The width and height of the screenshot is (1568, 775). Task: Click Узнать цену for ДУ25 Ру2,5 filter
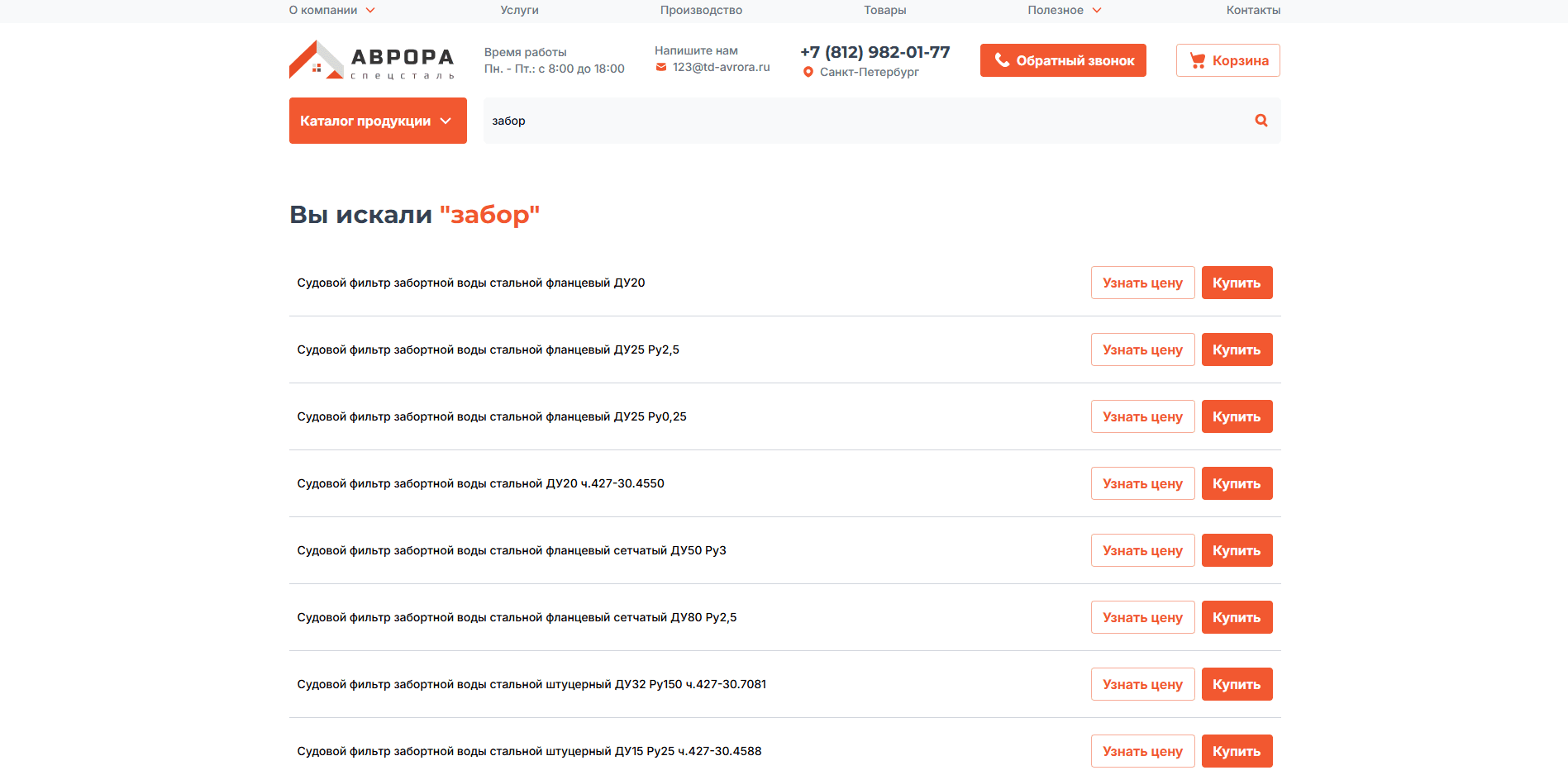[x=1142, y=350]
